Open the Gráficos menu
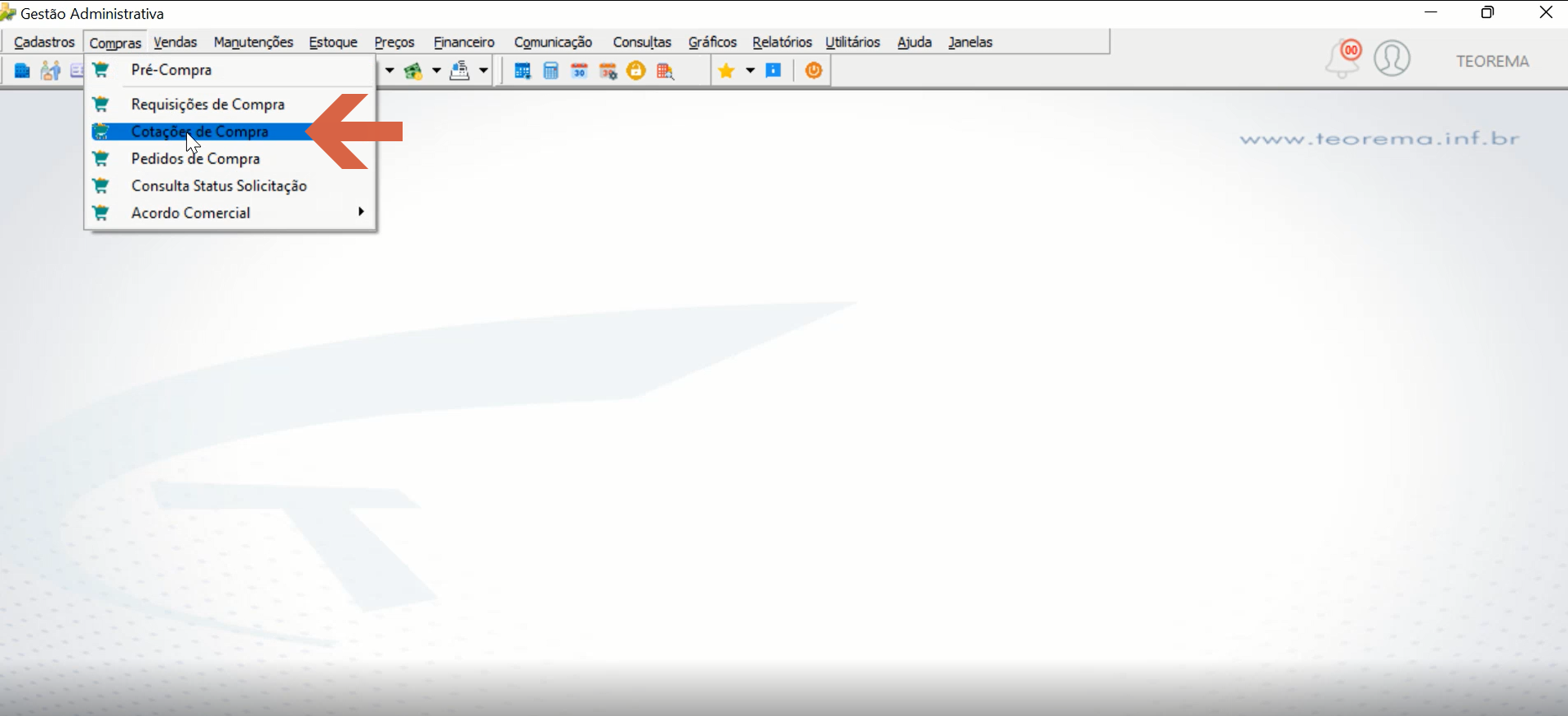 tap(712, 42)
